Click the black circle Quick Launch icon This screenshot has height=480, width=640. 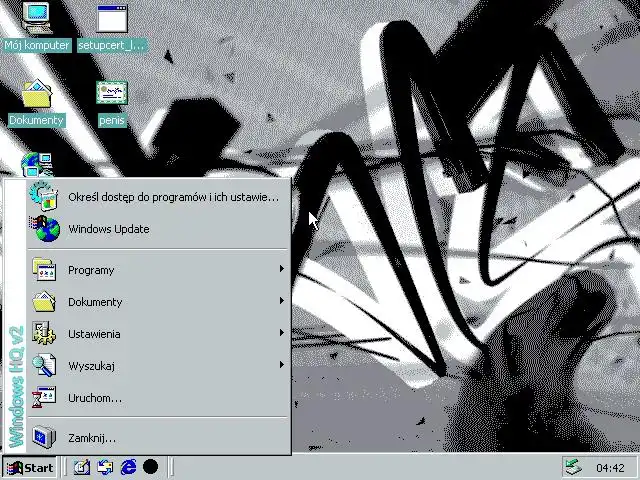click(151, 467)
